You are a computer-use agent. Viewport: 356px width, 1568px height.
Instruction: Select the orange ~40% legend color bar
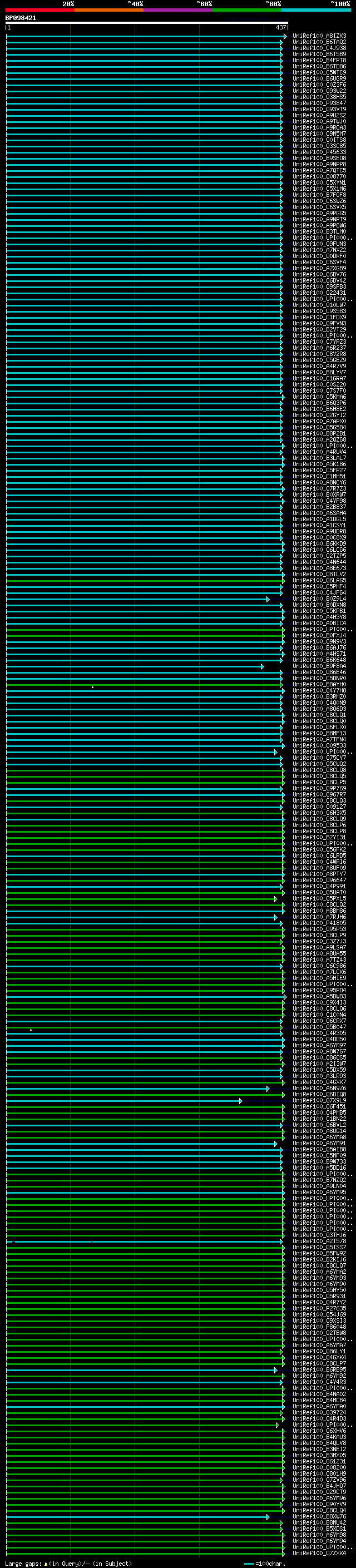pos(109,10)
